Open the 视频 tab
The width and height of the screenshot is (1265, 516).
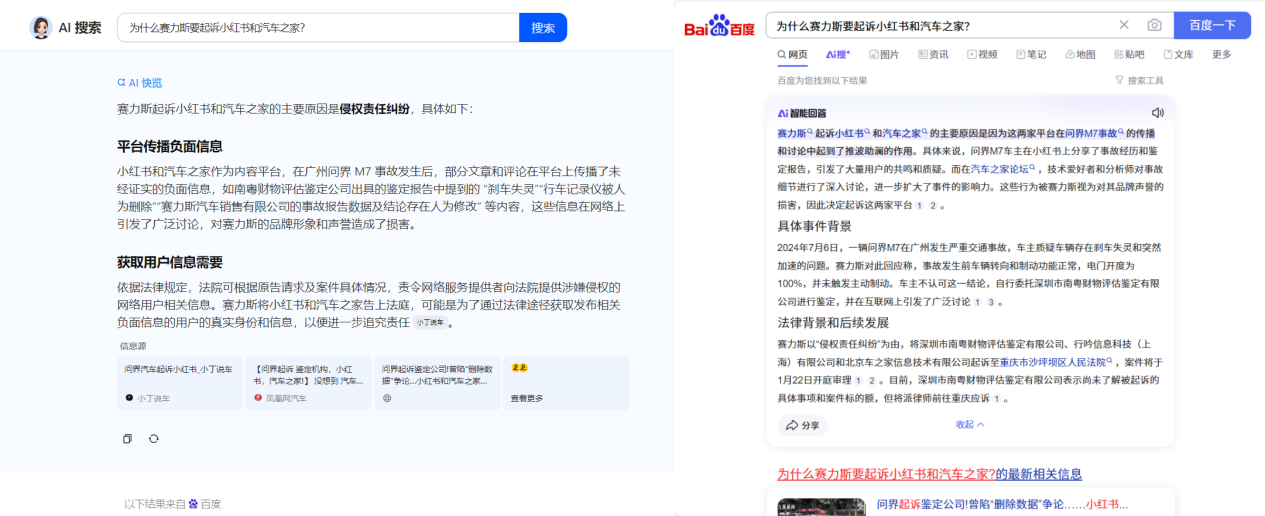pos(982,54)
